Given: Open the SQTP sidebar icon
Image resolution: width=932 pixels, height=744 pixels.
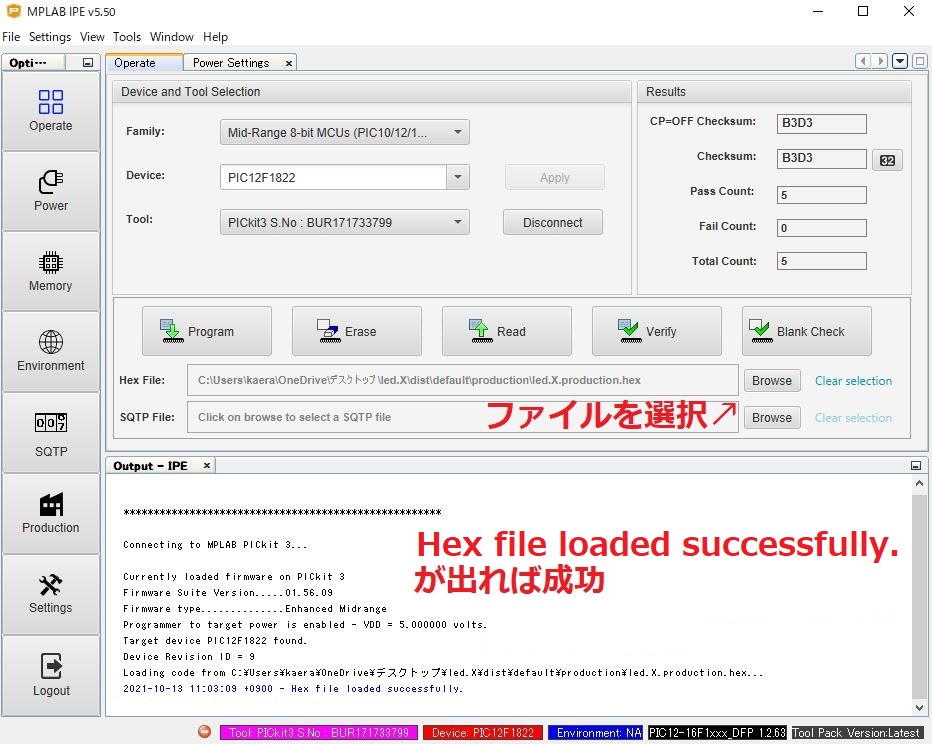Looking at the screenshot, I should click(x=51, y=434).
